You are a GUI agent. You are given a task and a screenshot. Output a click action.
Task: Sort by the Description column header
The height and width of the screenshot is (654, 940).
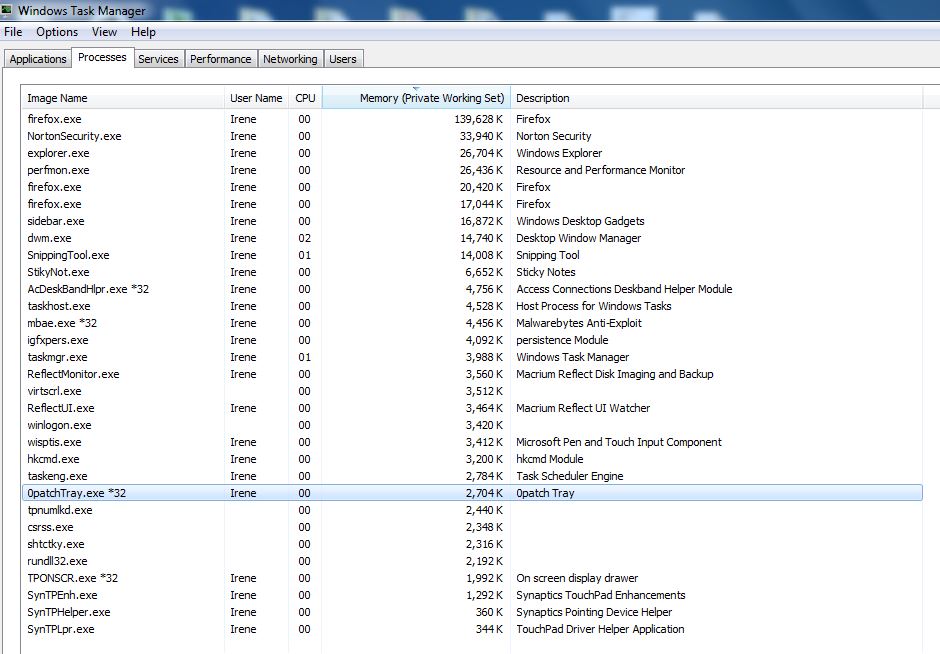pos(543,98)
